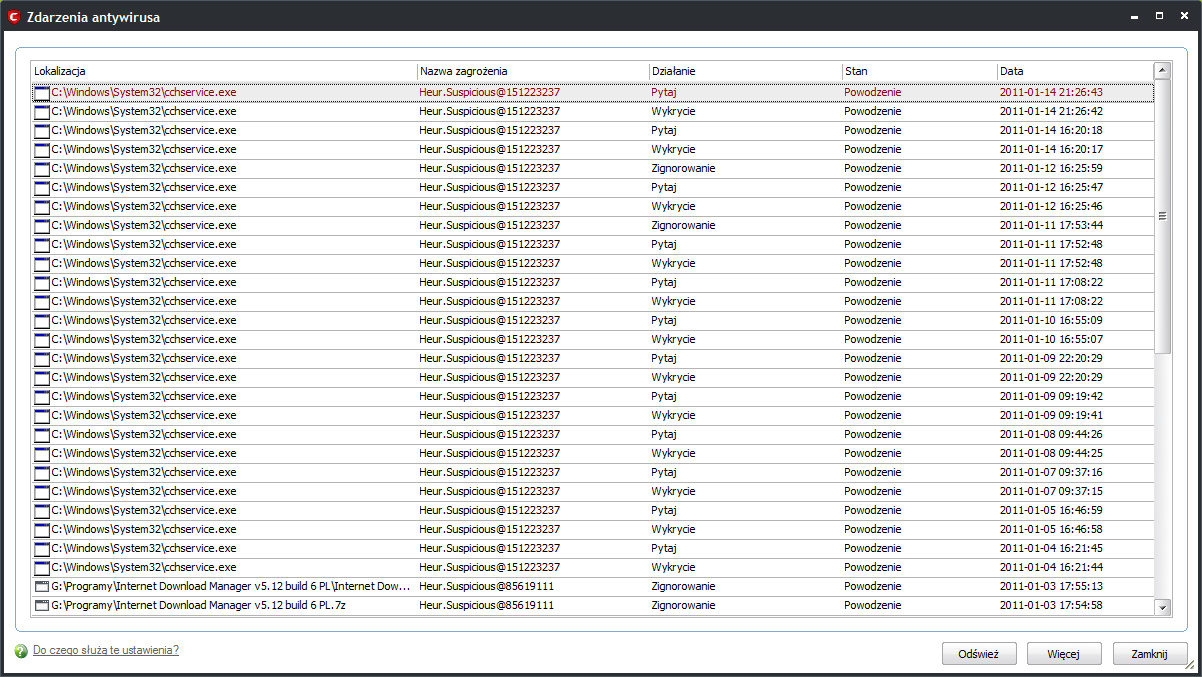
Task: Click Wykrycie in row 2011-01-07 09:37:15
Action: [673, 491]
